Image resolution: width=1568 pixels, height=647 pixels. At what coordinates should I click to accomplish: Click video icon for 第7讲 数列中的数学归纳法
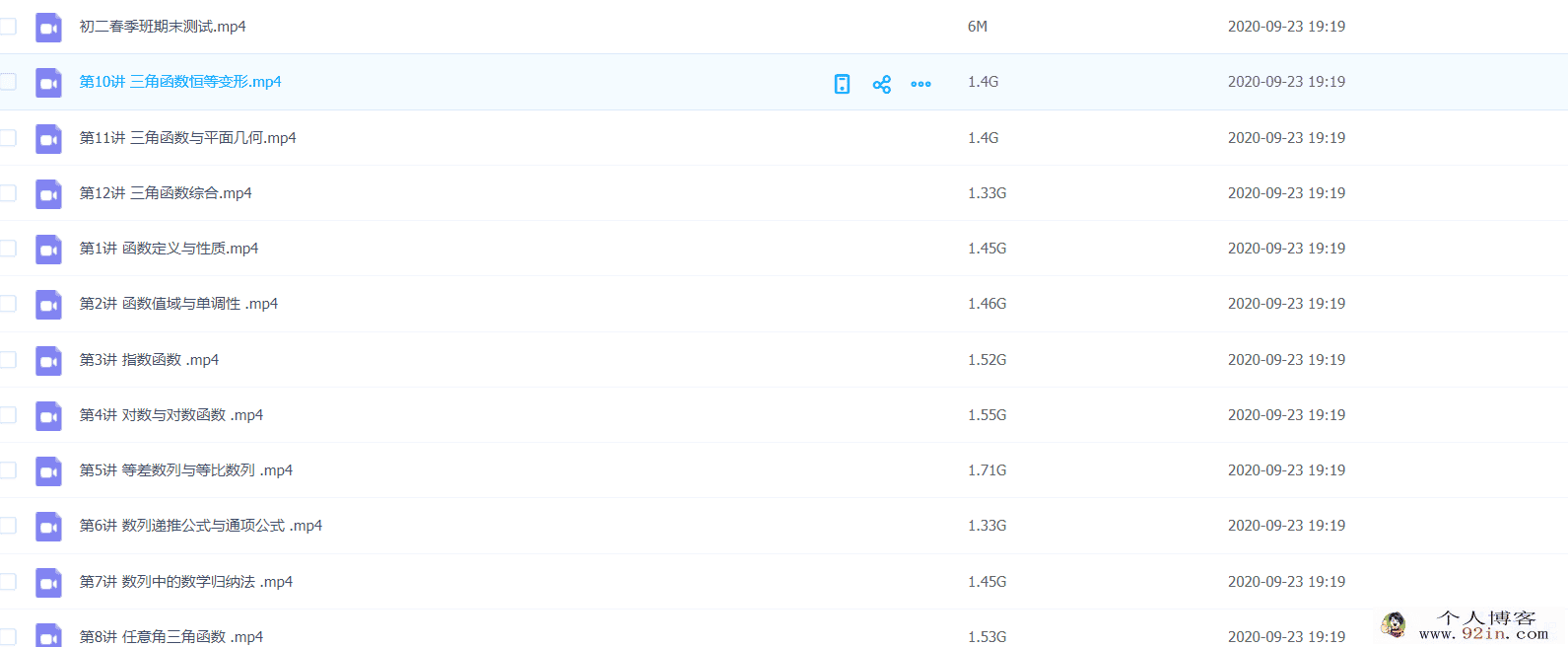coord(48,582)
